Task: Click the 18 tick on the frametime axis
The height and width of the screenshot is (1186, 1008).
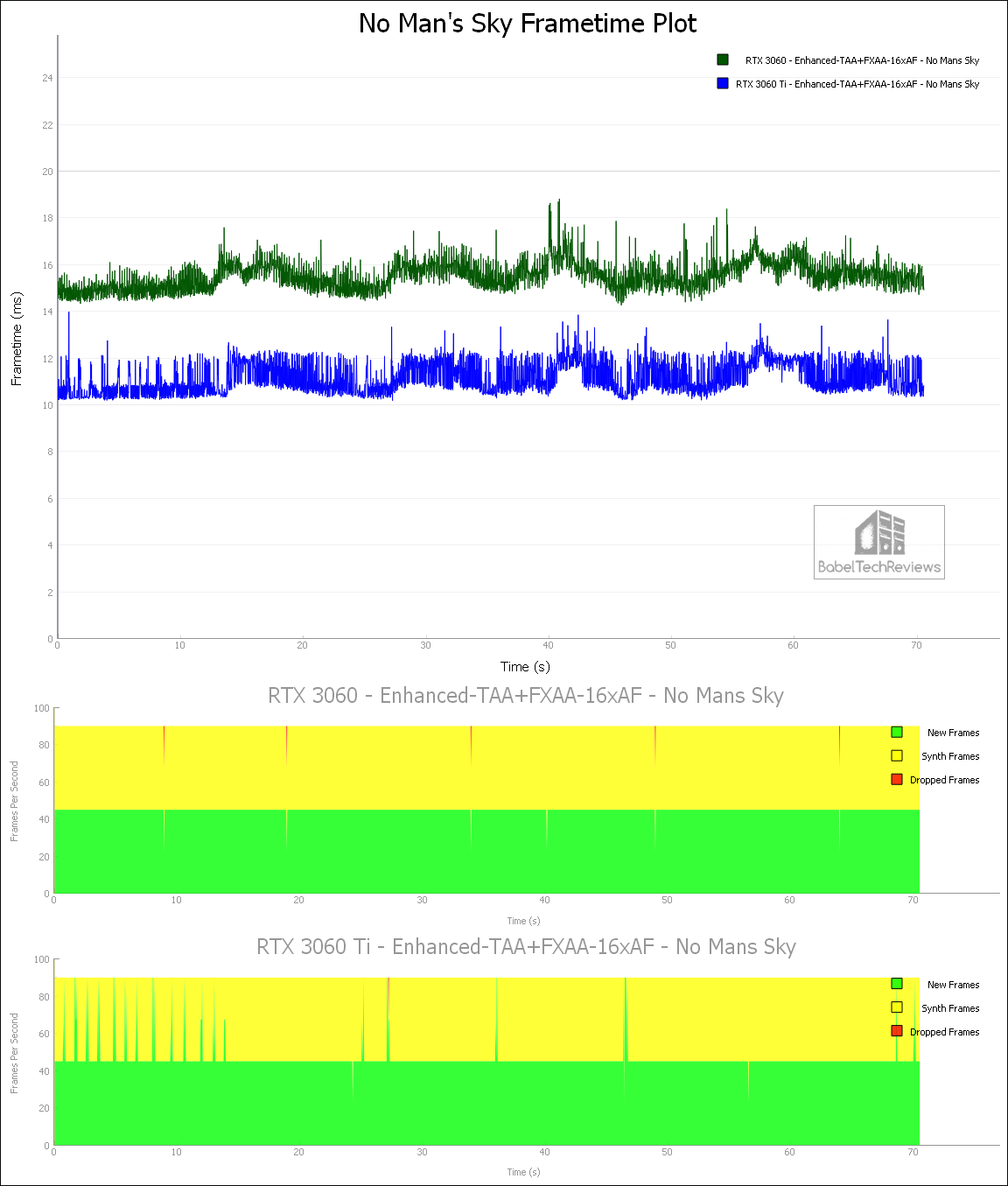Action: tap(47, 218)
